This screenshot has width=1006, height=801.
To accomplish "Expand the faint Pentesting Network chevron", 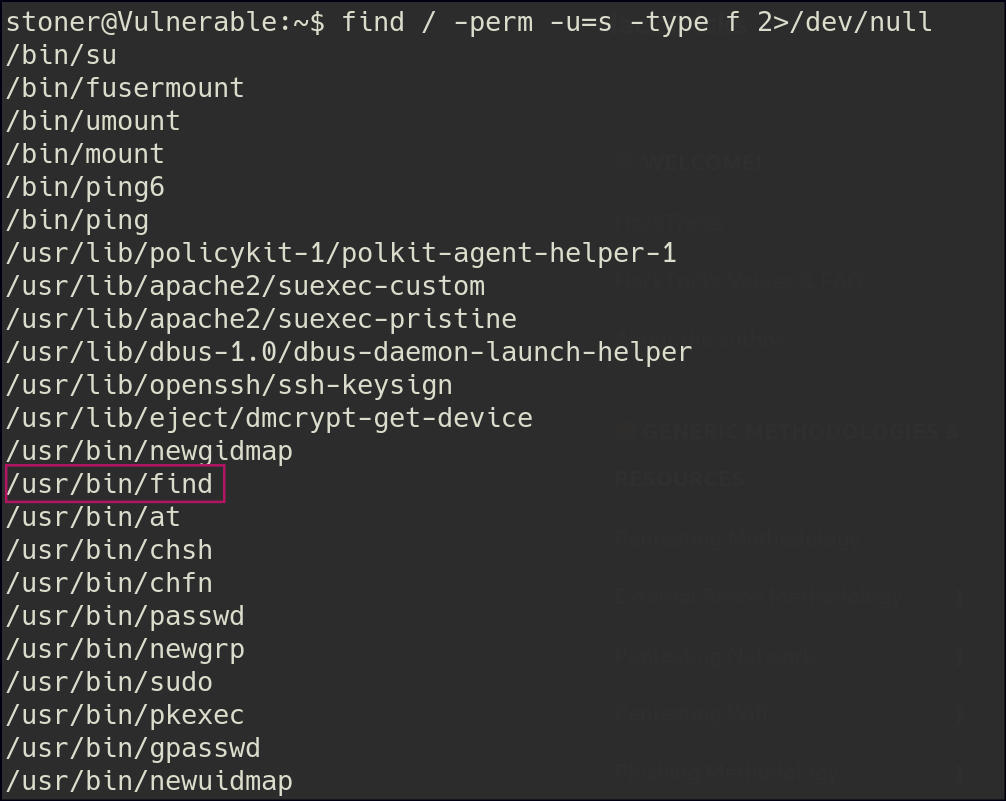I will click(x=959, y=657).
